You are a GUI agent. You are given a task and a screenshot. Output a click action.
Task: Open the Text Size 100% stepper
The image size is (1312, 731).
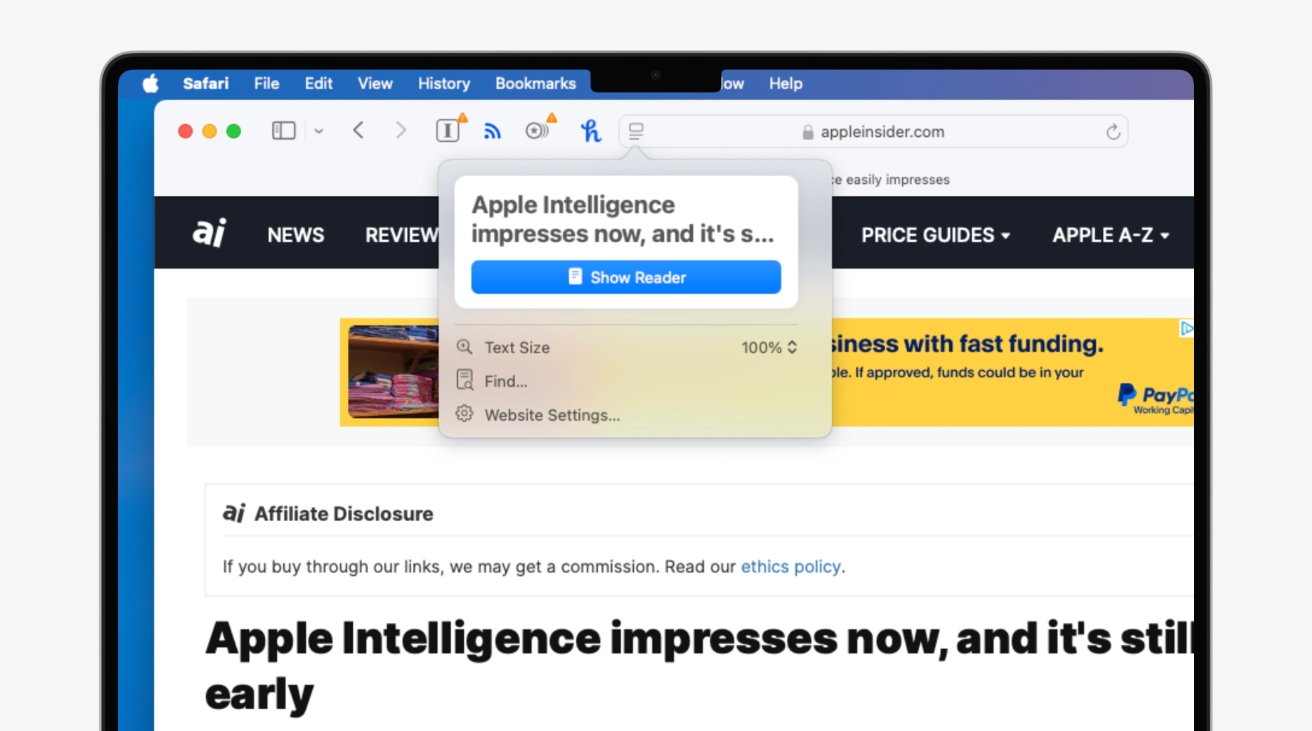(x=770, y=348)
